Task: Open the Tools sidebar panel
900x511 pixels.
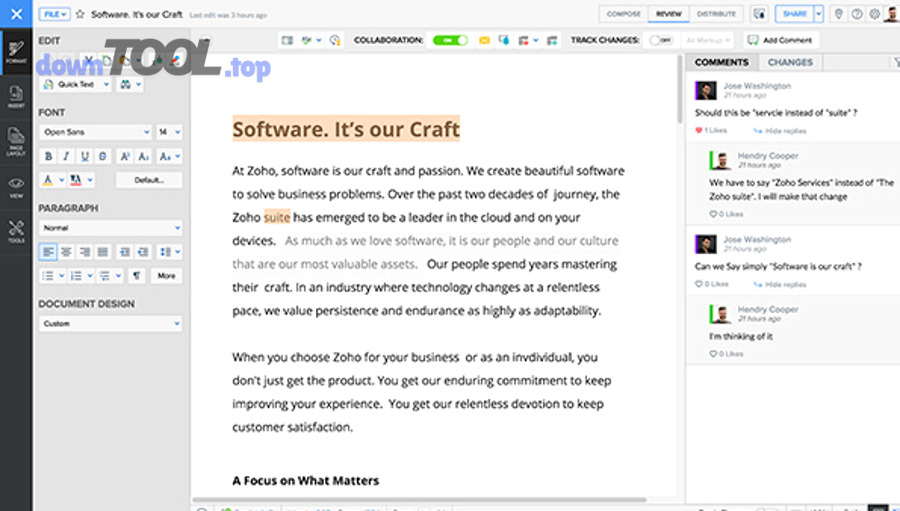Action: coord(16,231)
